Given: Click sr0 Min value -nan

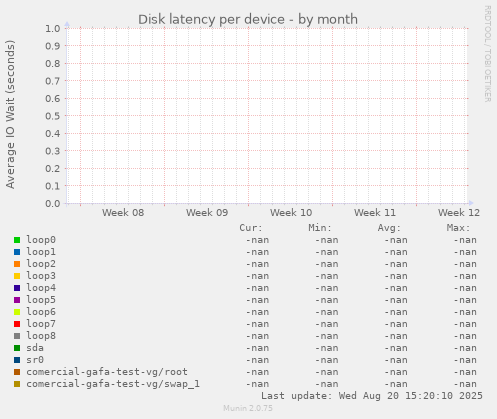Looking at the screenshot, I should (327, 360).
